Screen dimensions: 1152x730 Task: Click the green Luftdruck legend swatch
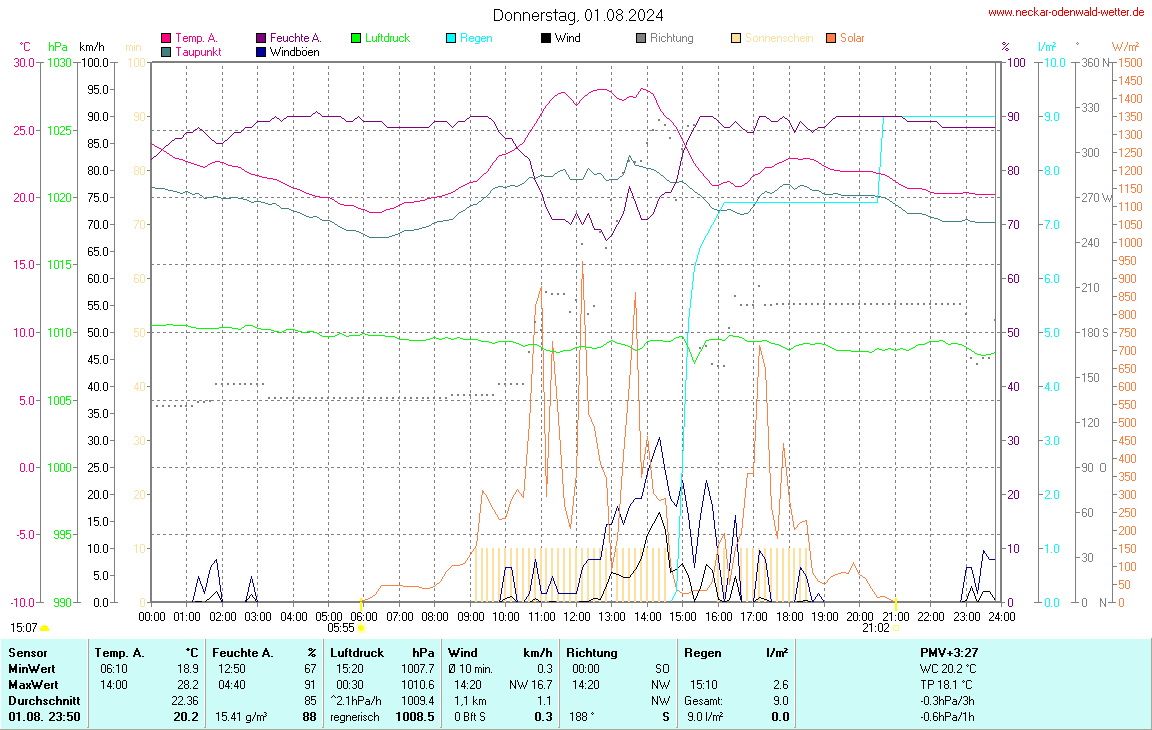coord(356,38)
